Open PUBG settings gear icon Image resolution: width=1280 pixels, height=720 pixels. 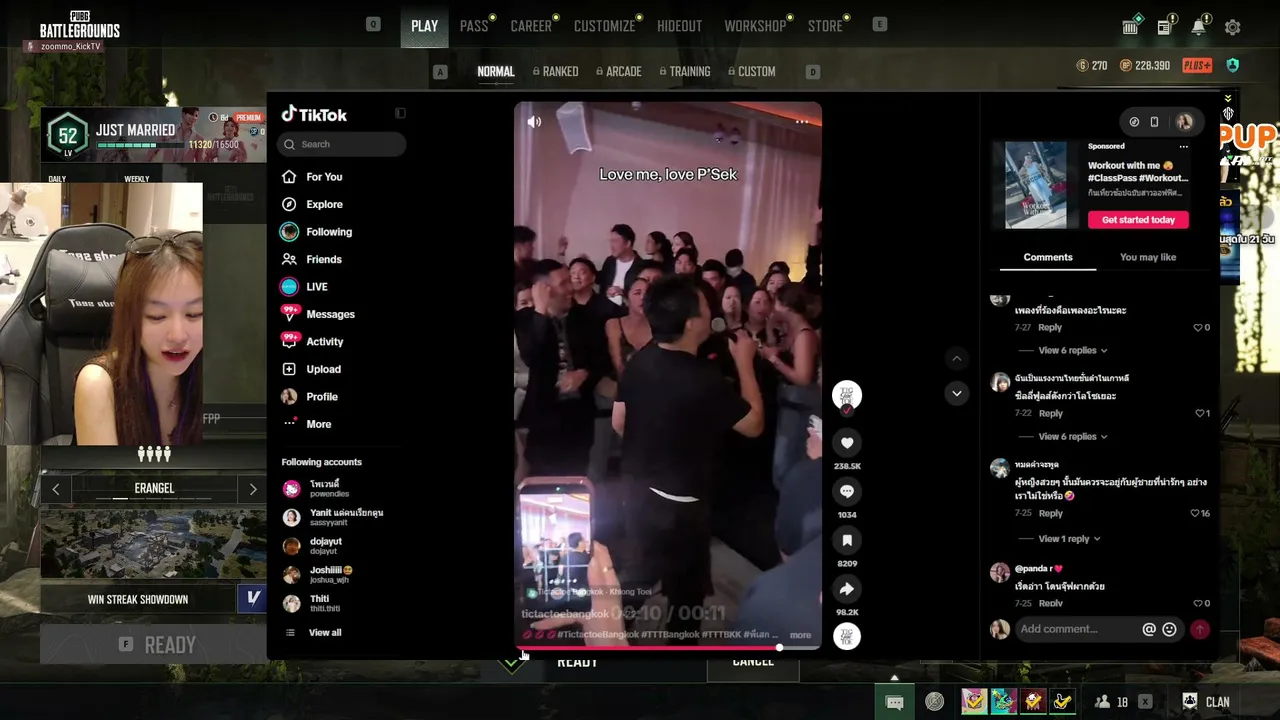1232,27
